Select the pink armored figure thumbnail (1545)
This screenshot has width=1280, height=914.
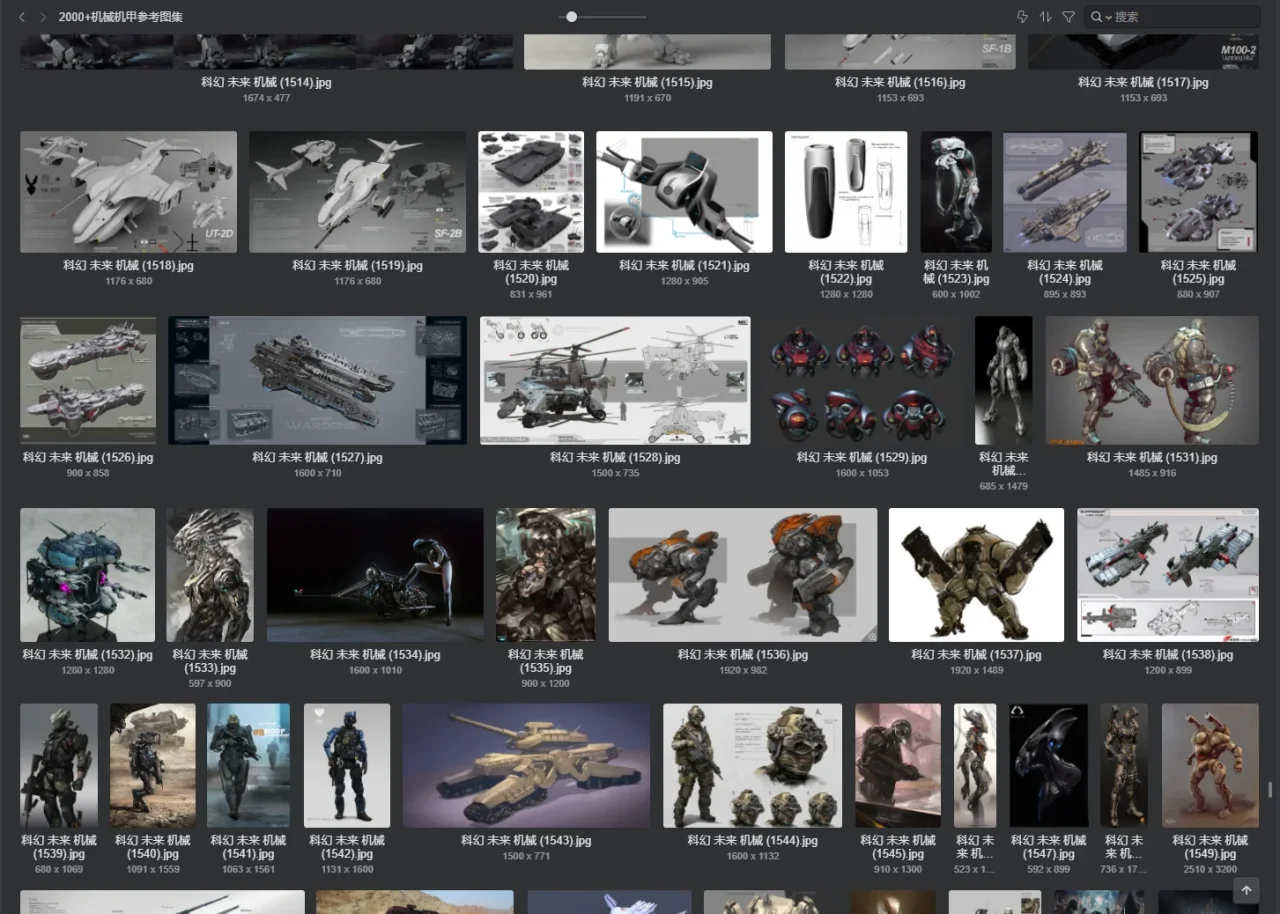click(898, 765)
